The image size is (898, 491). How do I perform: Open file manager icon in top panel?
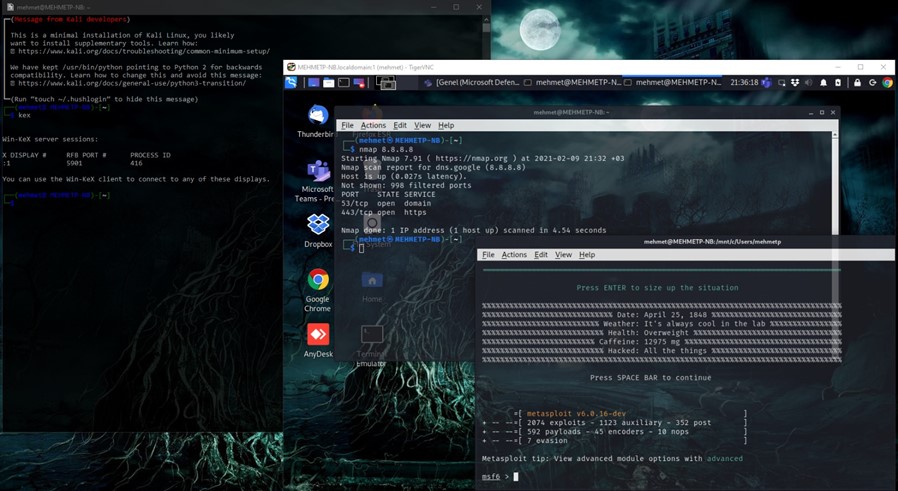(x=328, y=83)
